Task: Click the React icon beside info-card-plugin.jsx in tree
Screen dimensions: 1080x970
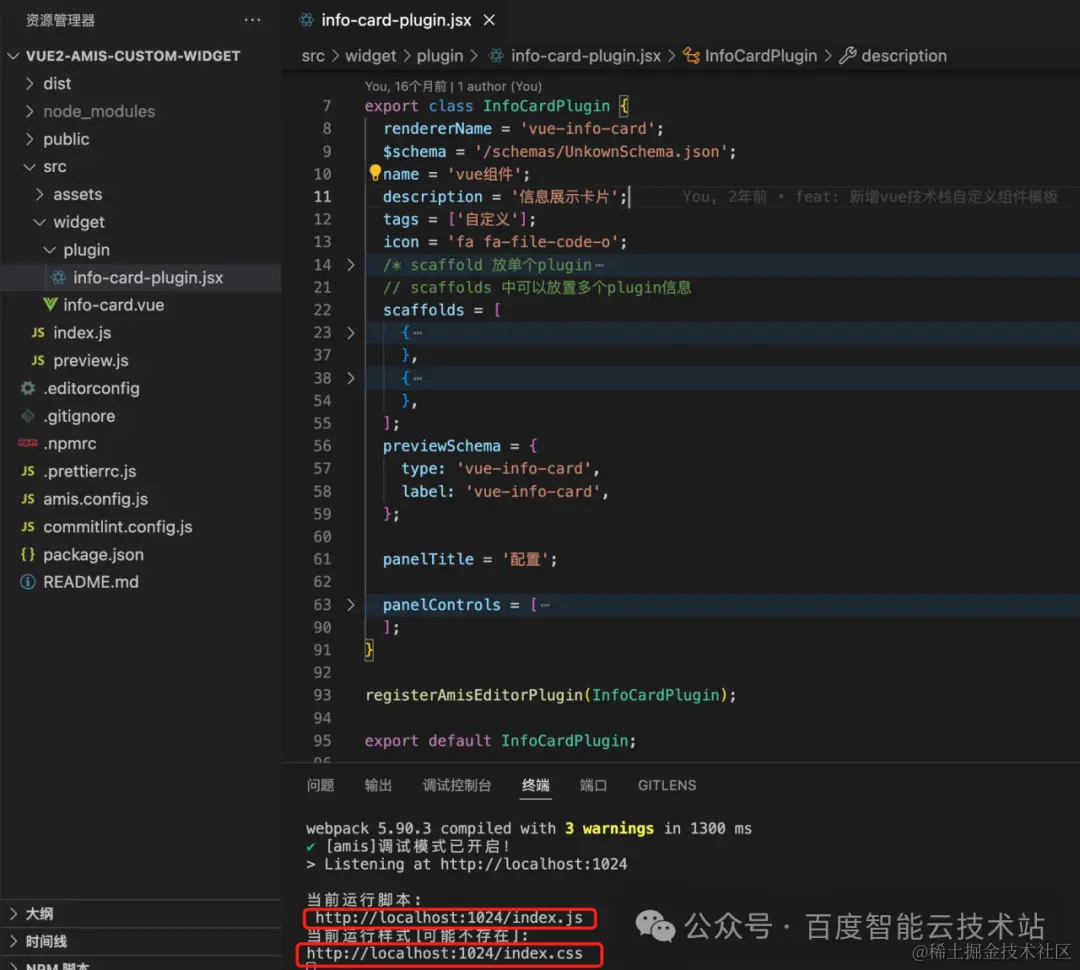Action: coord(59,278)
